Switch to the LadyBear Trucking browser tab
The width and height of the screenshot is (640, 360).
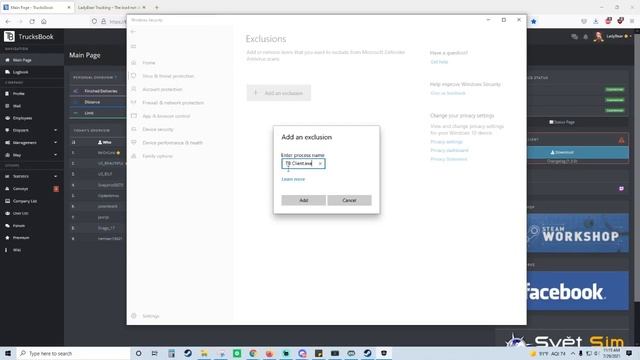111,7
